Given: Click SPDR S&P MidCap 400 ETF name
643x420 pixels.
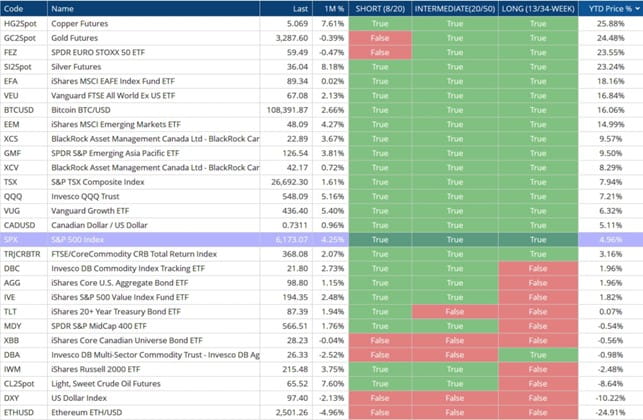Looking at the screenshot, I should click(98, 326).
